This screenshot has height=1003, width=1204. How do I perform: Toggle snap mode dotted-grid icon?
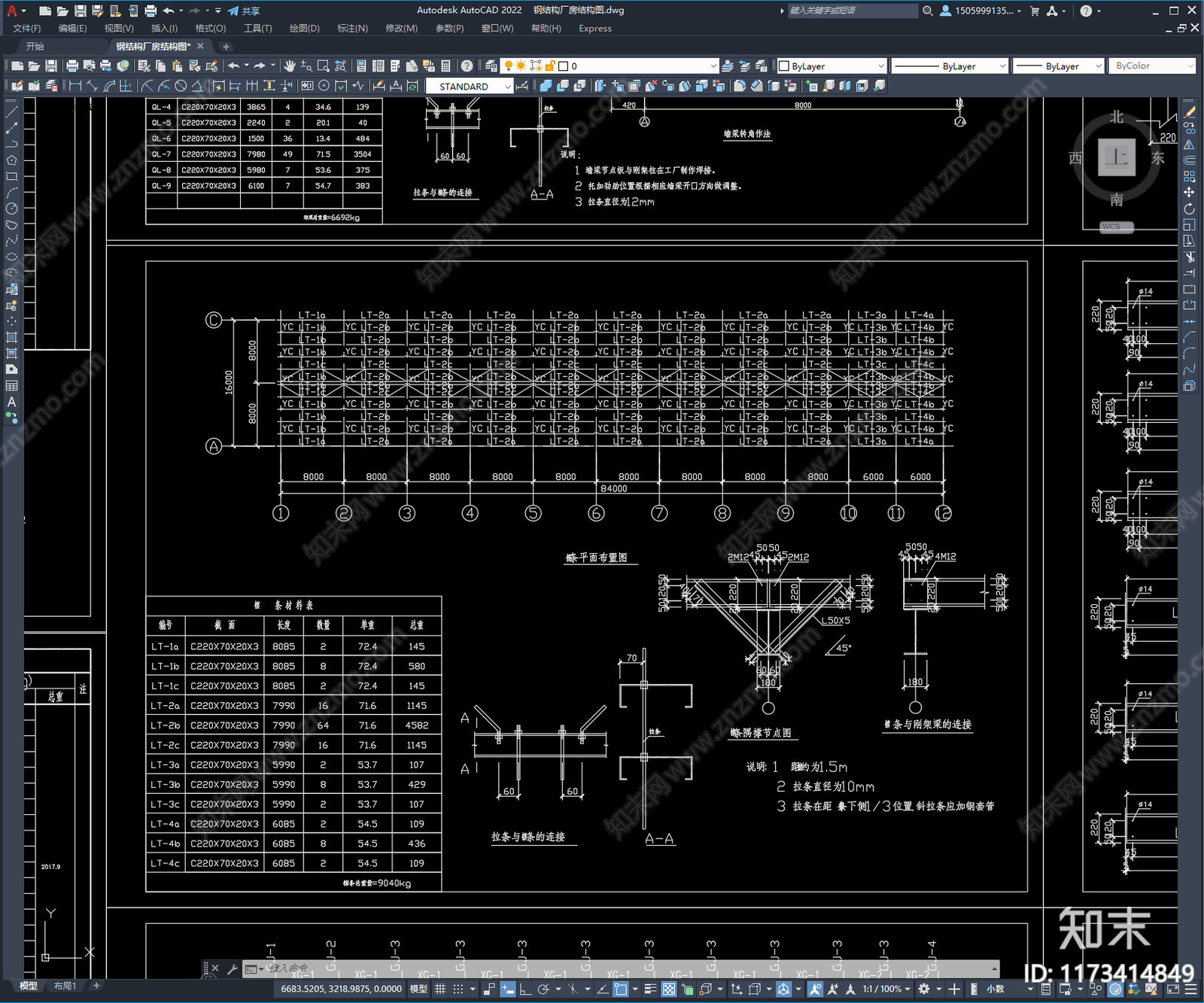[458, 989]
